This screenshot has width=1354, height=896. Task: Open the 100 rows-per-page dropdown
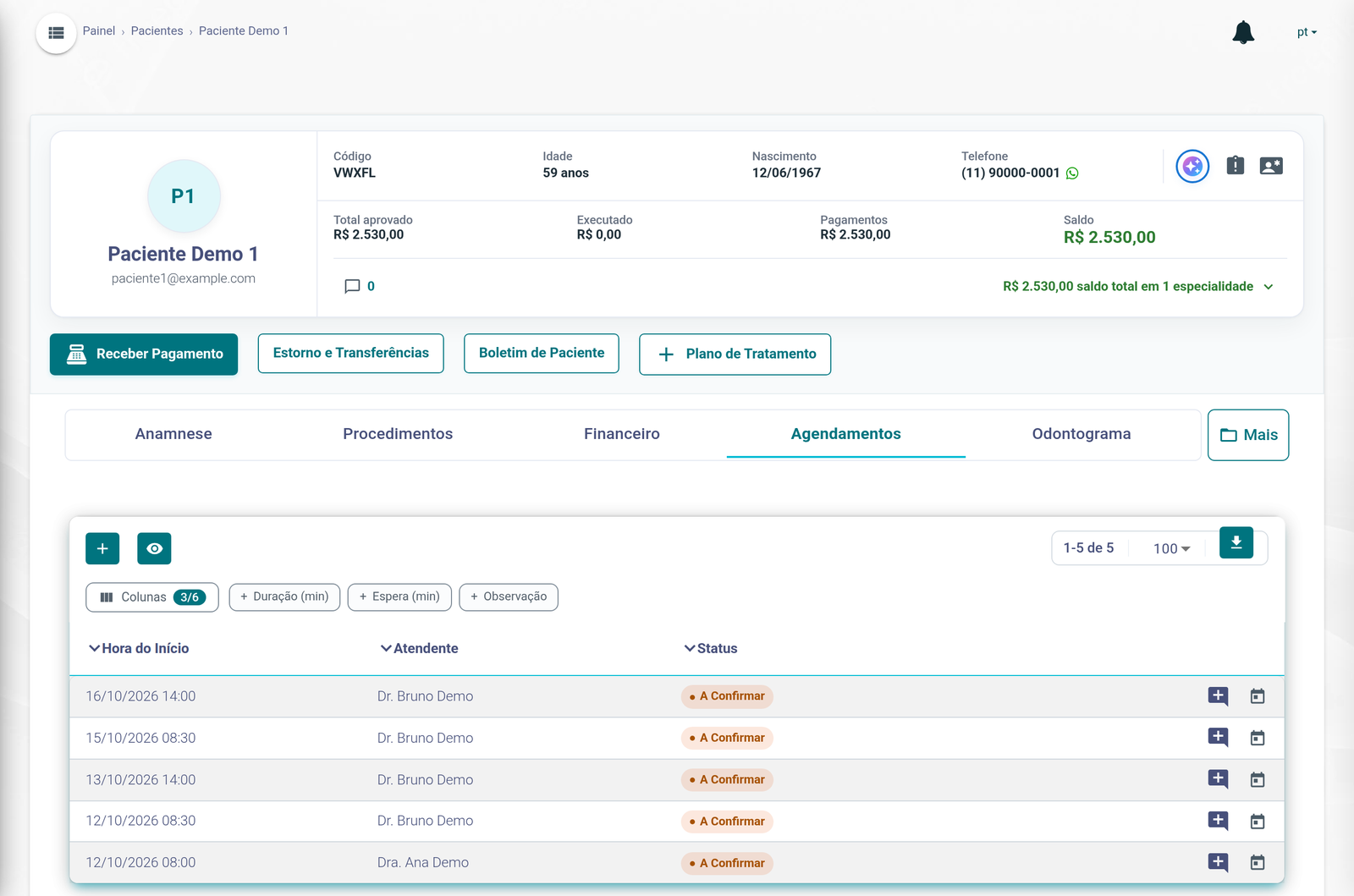pyautogui.click(x=1171, y=548)
